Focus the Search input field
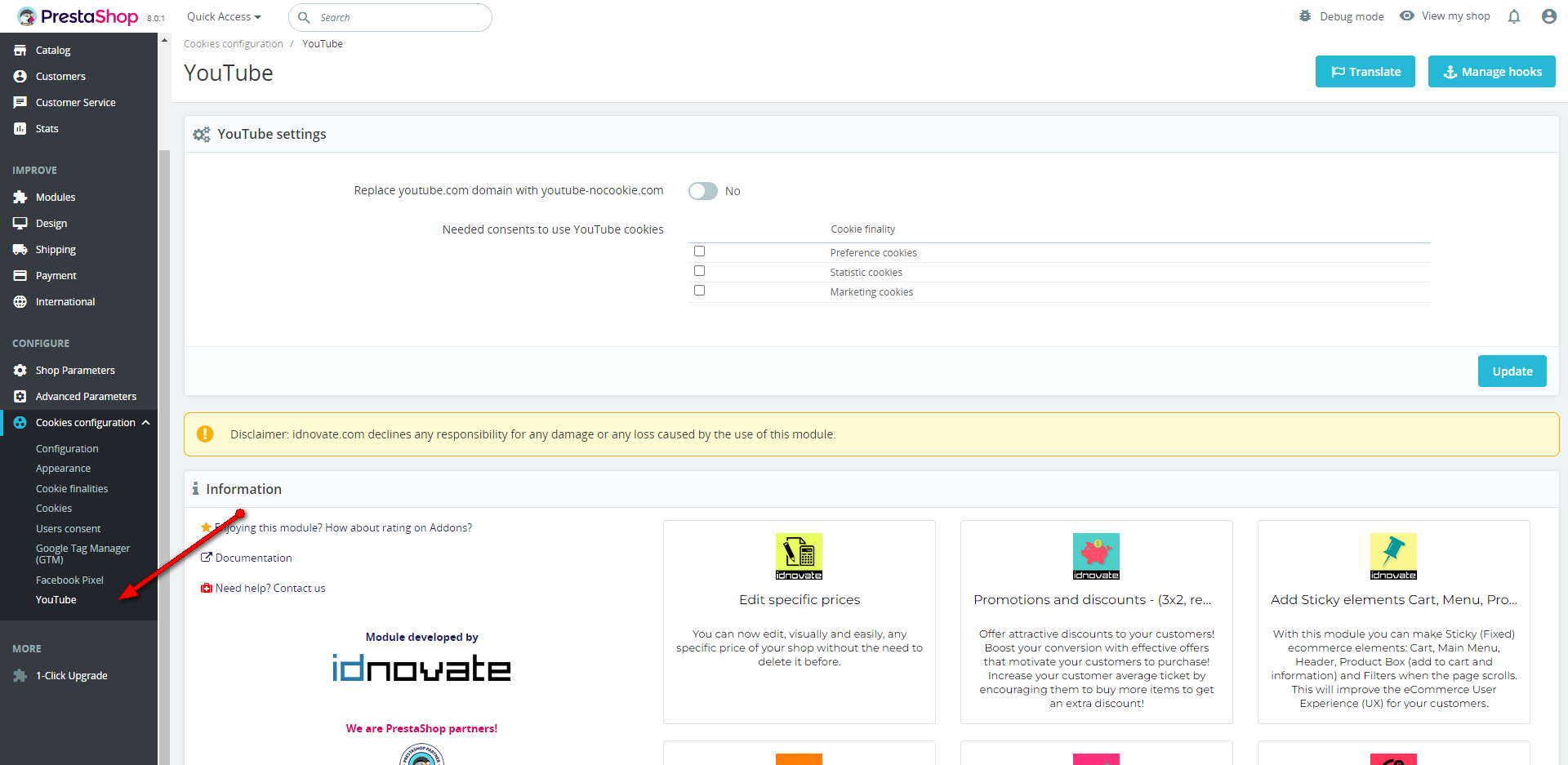 click(x=390, y=17)
